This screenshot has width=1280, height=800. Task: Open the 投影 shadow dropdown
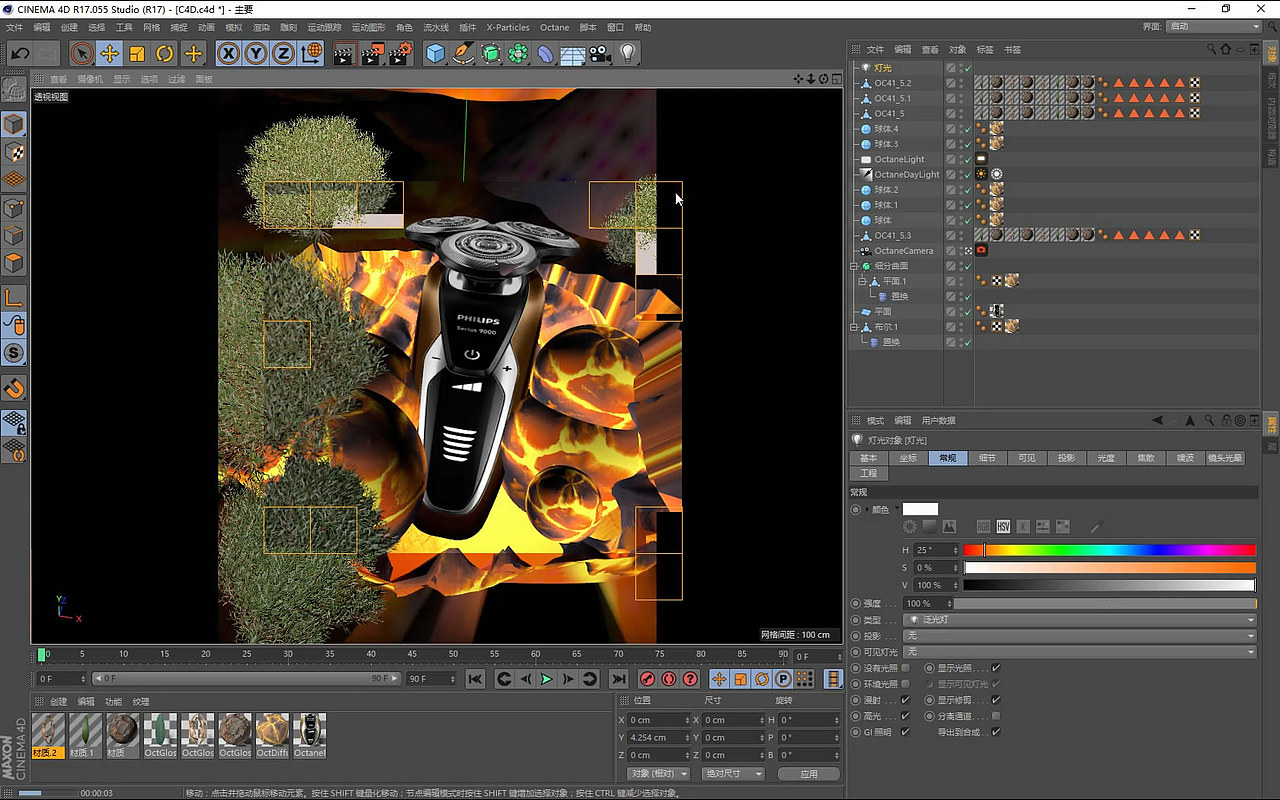click(x=1080, y=636)
